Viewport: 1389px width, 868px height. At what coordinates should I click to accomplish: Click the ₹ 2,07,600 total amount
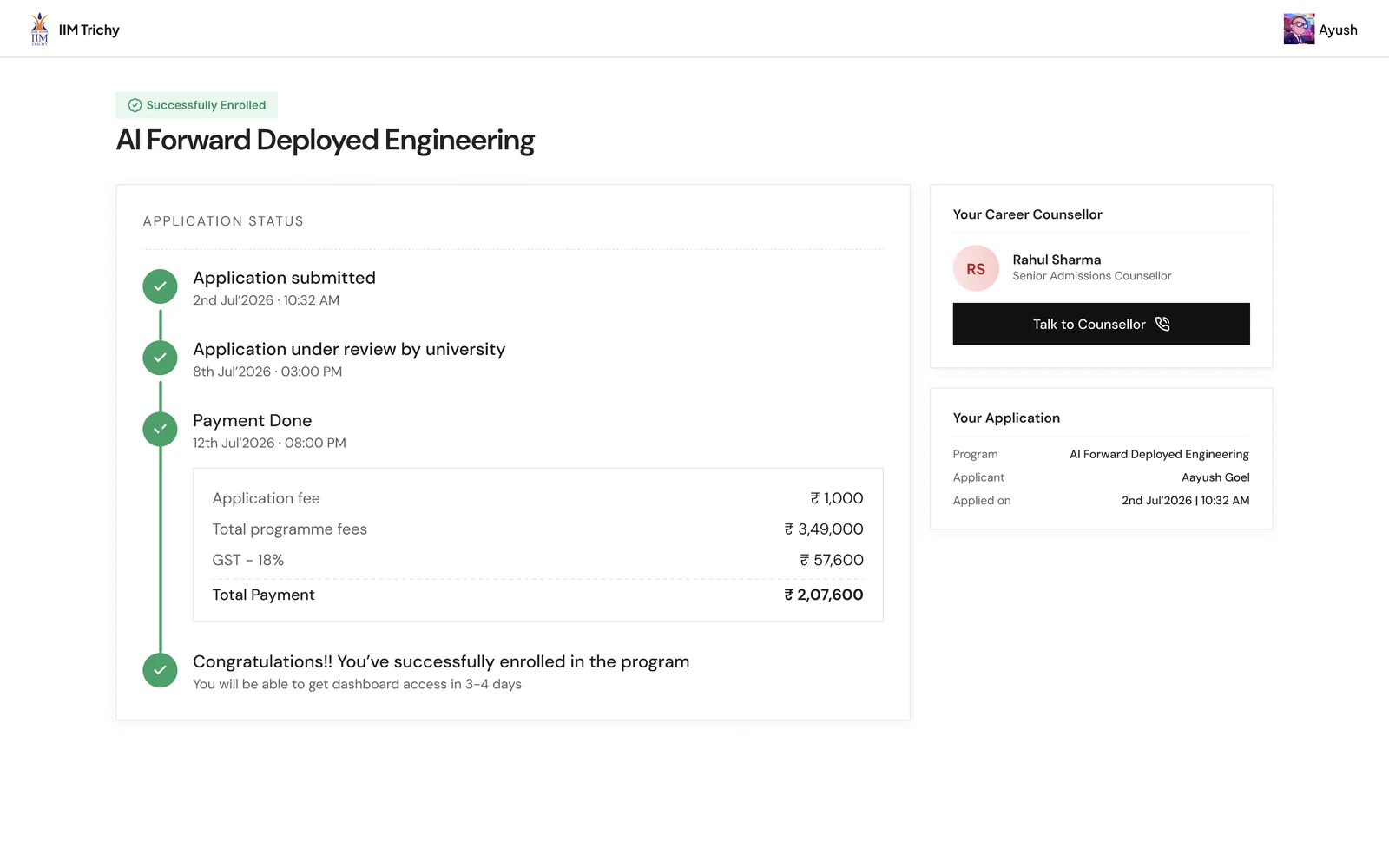(x=824, y=595)
